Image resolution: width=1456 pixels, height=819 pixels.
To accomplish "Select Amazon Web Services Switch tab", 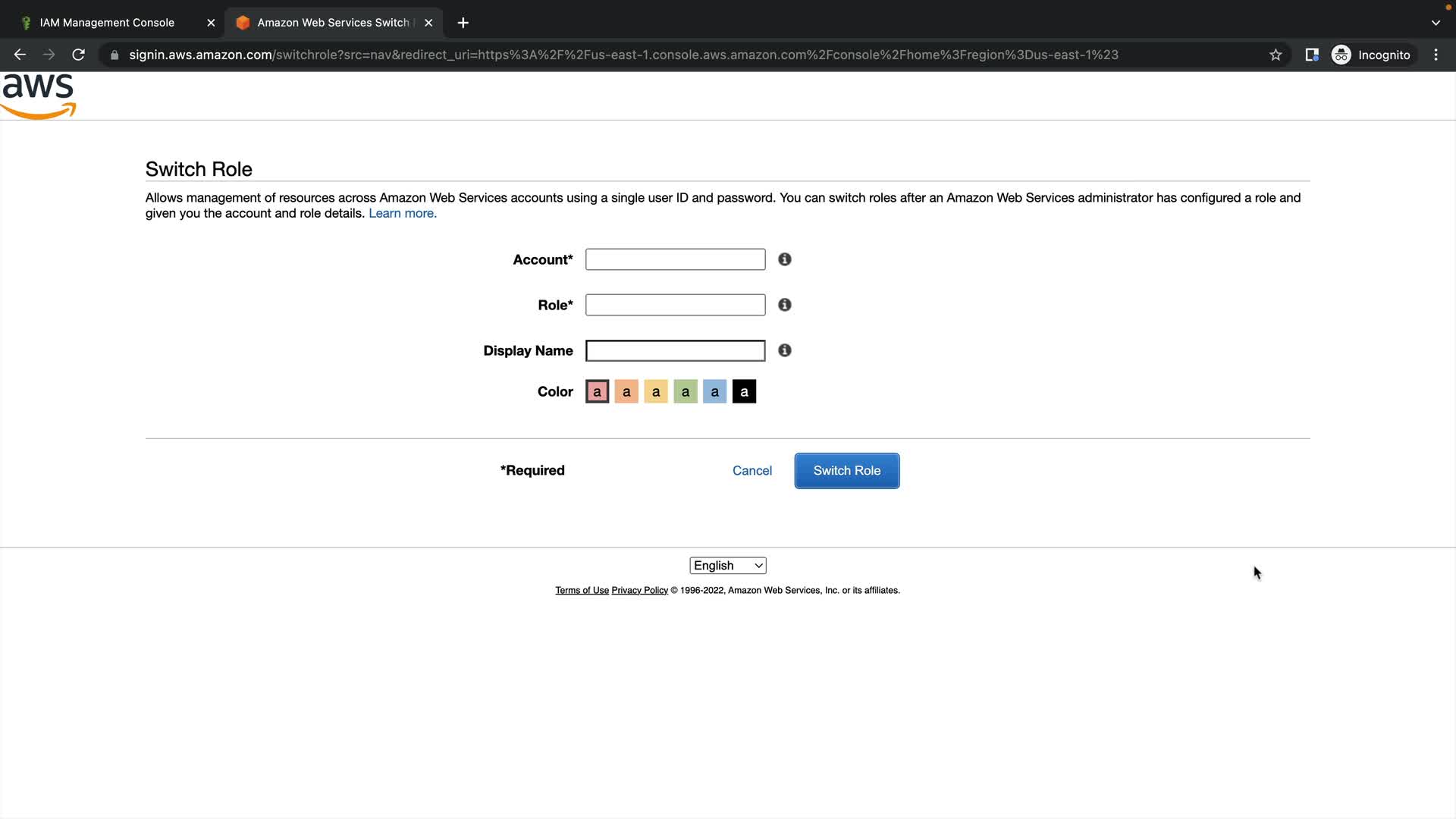I will pos(332,23).
